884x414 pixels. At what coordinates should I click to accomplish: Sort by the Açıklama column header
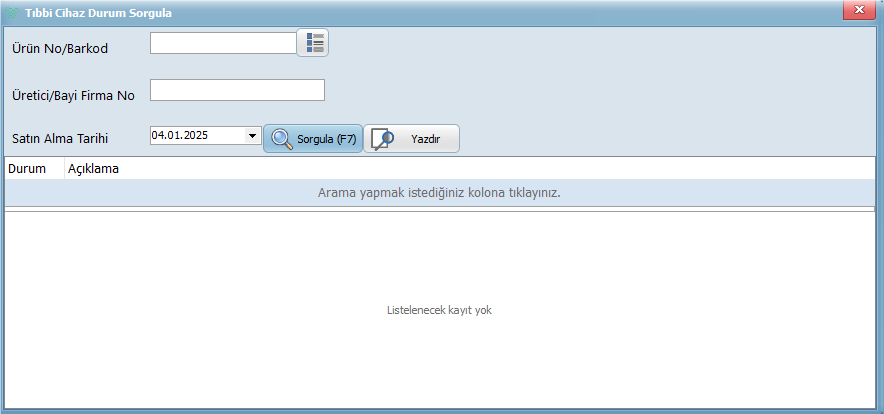click(x=93, y=168)
